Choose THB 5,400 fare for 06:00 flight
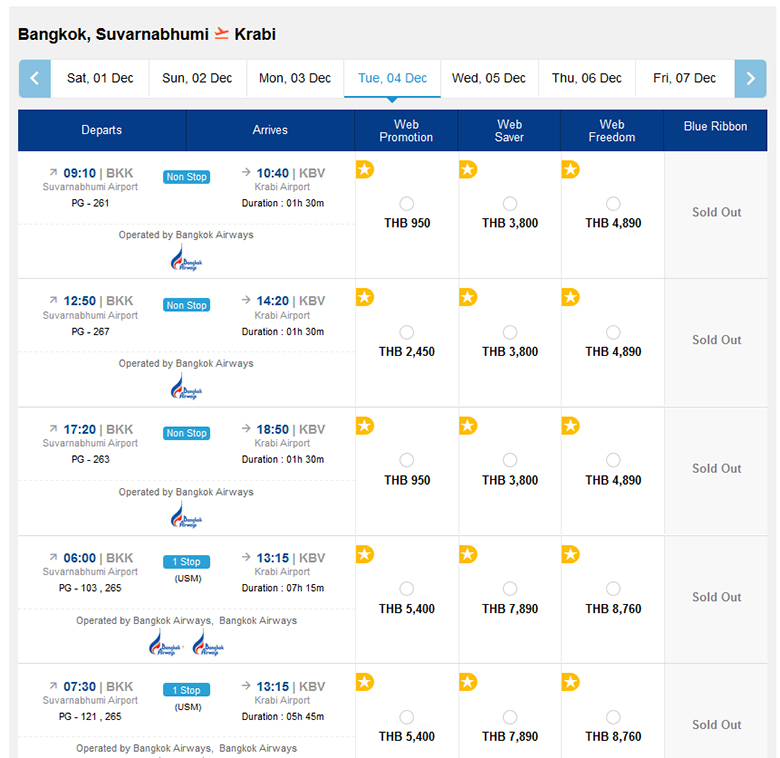 [x=407, y=589]
